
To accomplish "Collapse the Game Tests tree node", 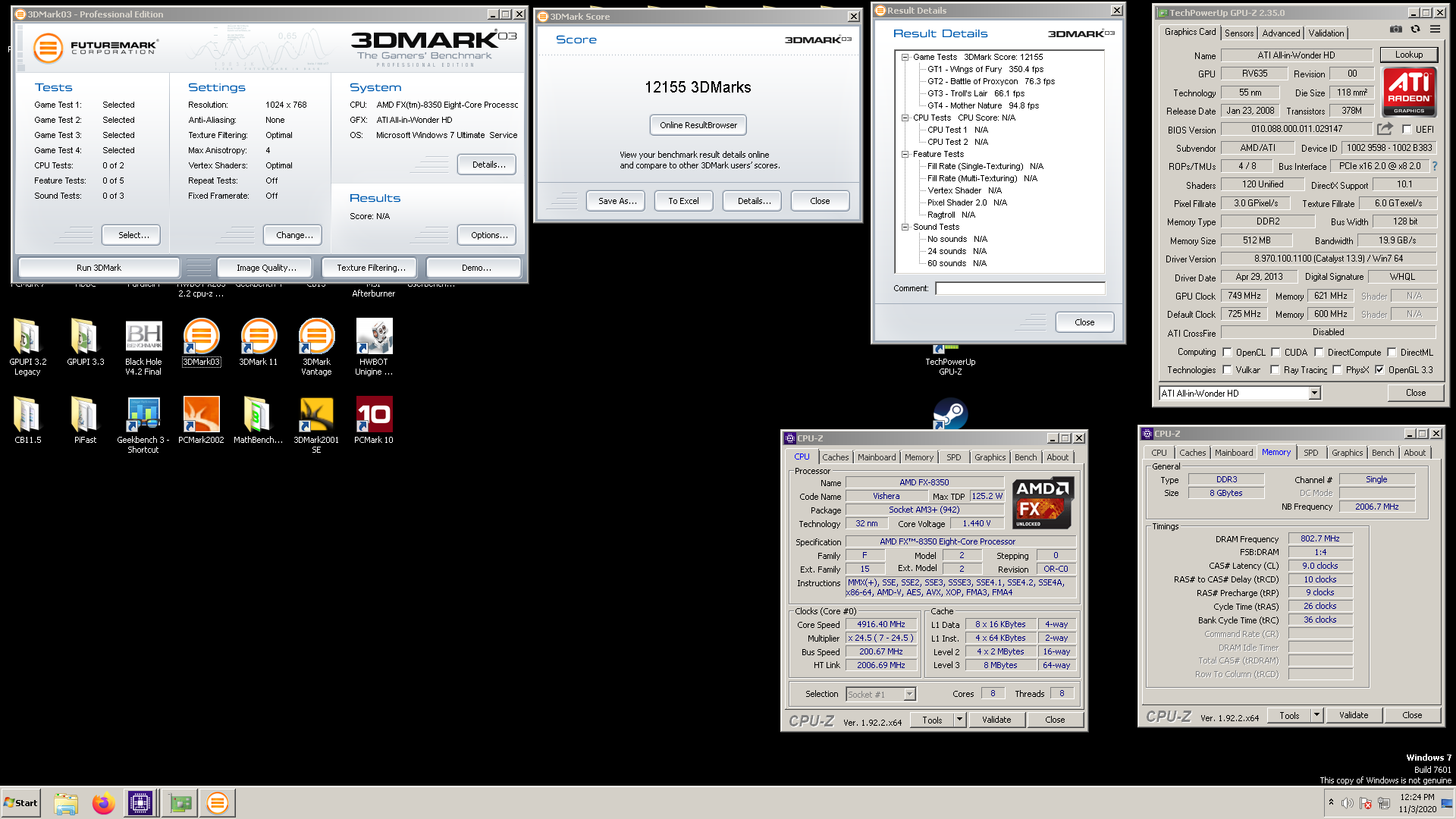I will (x=905, y=57).
